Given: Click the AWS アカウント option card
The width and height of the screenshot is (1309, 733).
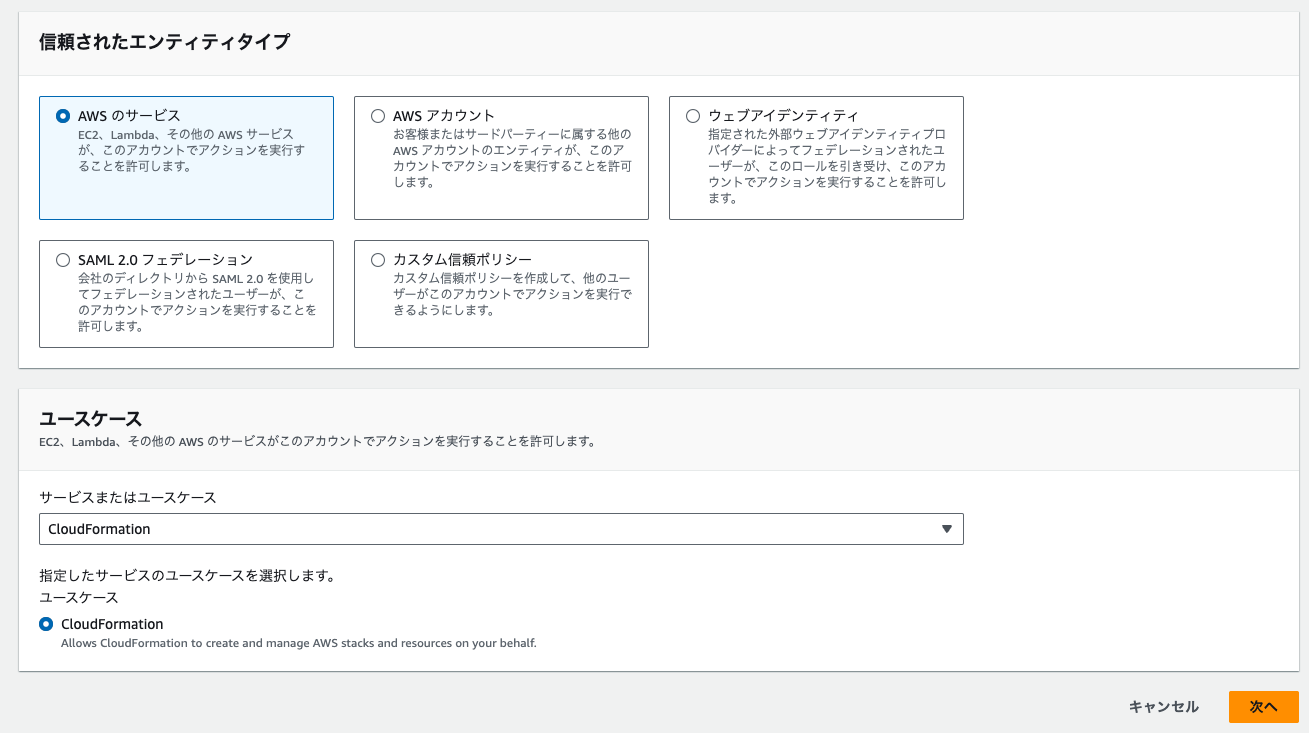Looking at the screenshot, I should tap(500, 157).
